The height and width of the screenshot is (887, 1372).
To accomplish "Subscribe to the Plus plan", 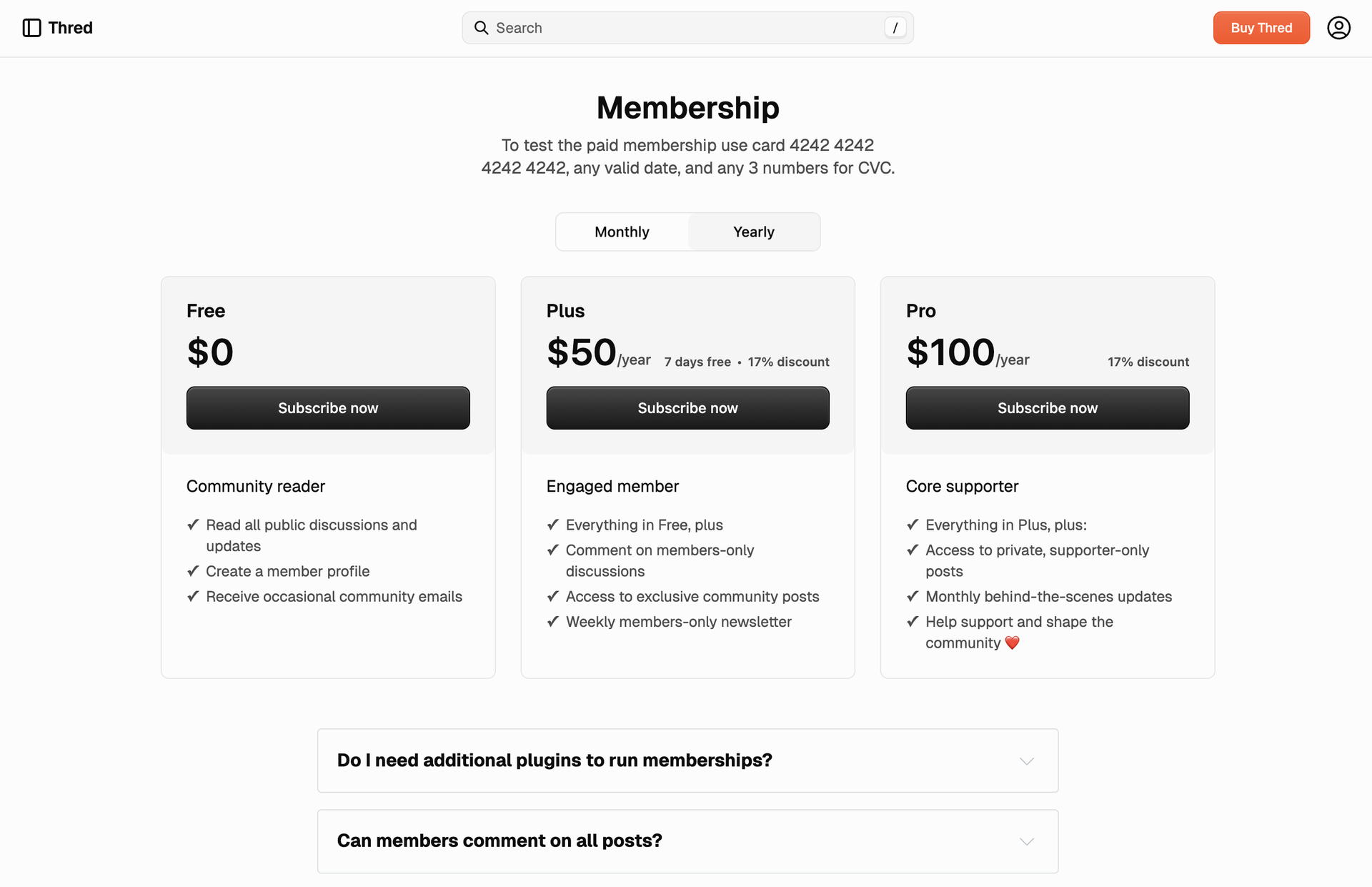I will click(687, 407).
